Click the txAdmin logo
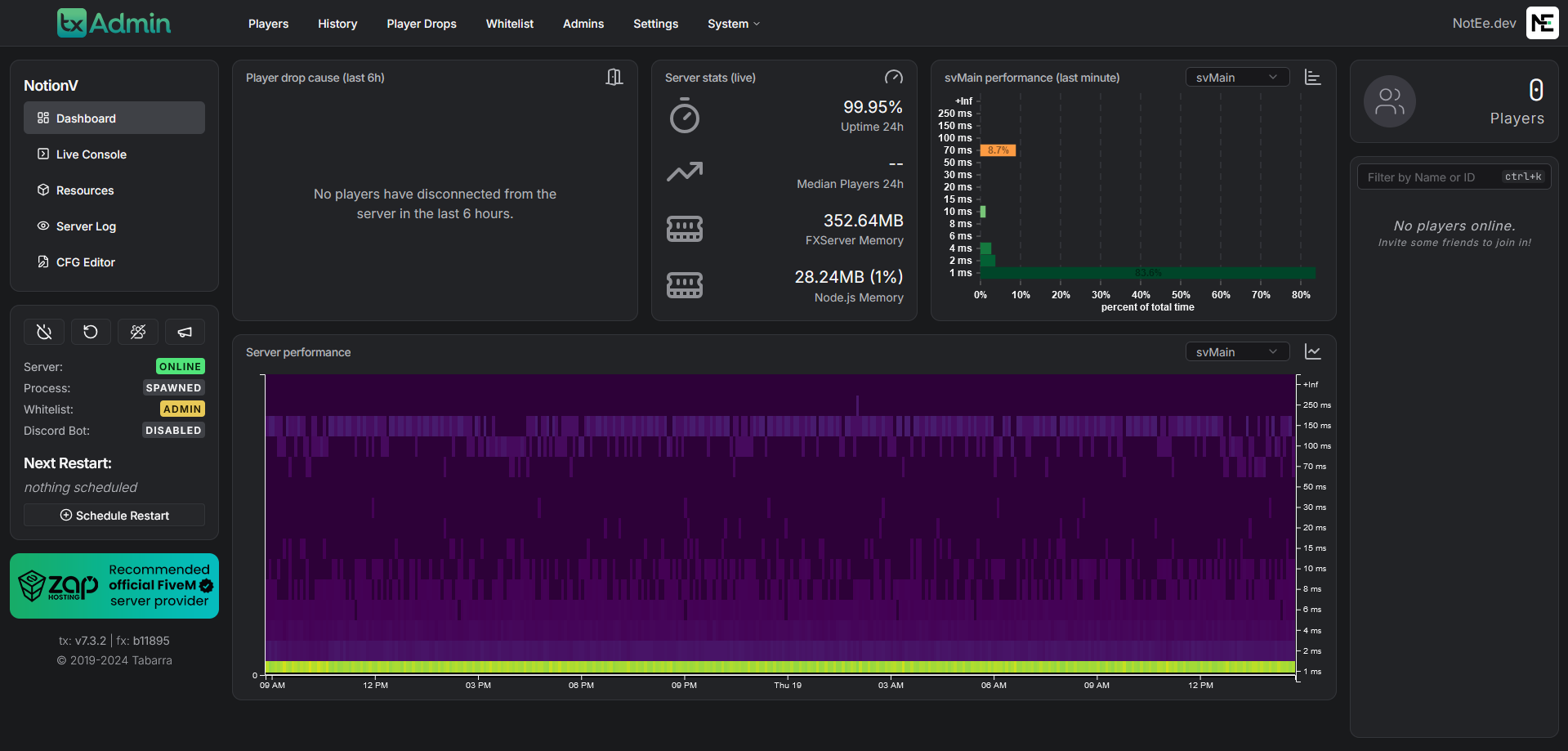The width and height of the screenshot is (1568, 751). pyautogui.click(x=114, y=23)
